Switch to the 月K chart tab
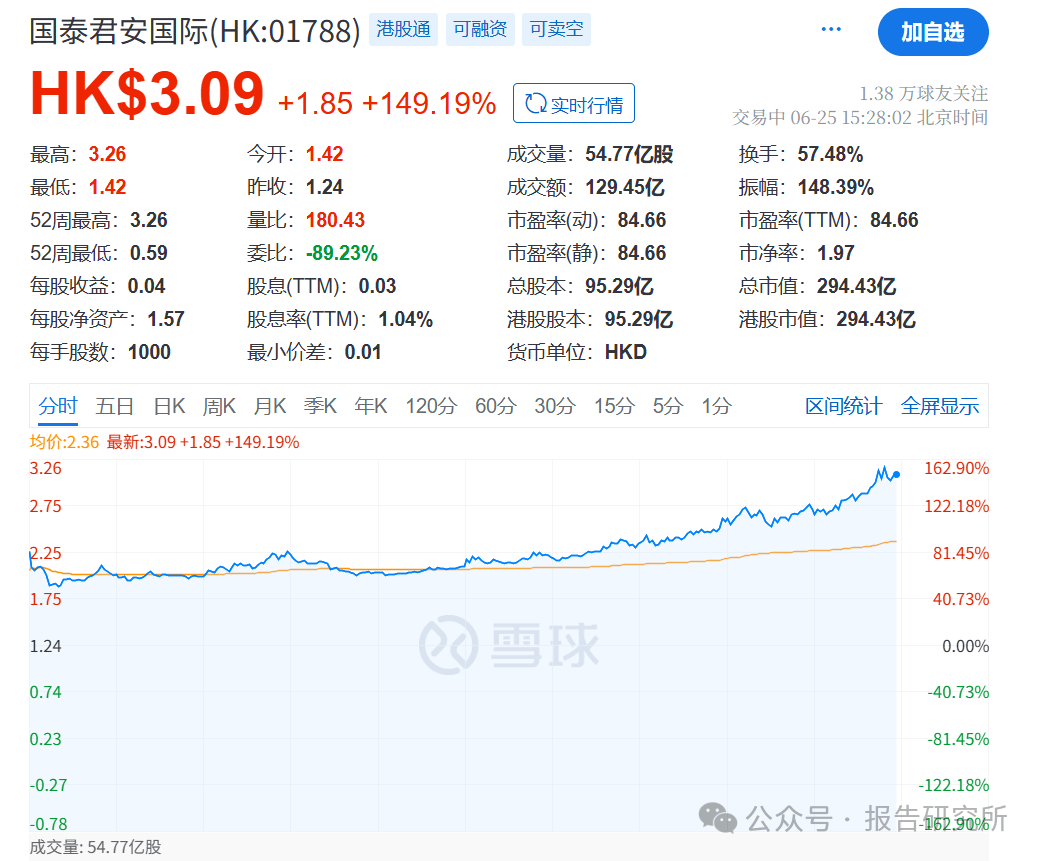This screenshot has height=861, width=1041. tap(270, 406)
